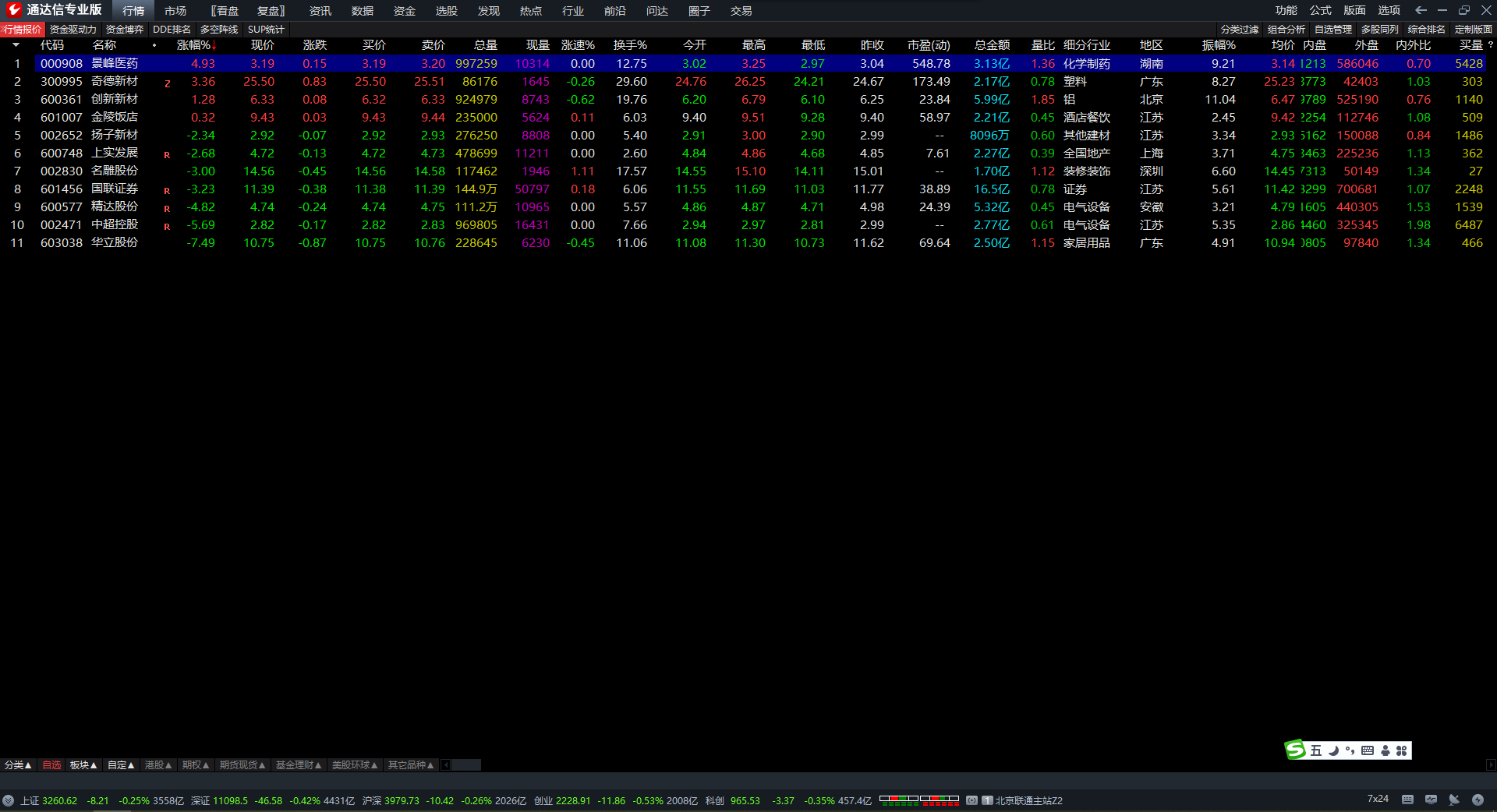Click the R flag for 精达股份
Image resolution: width=1497 pixels, height=812 pixels.
(x=167, y=209)
